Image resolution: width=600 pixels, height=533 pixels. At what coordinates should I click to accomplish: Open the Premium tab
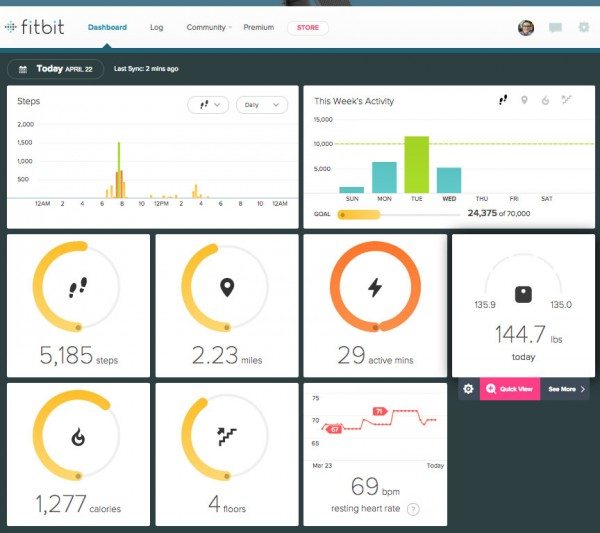coord(259,28)
